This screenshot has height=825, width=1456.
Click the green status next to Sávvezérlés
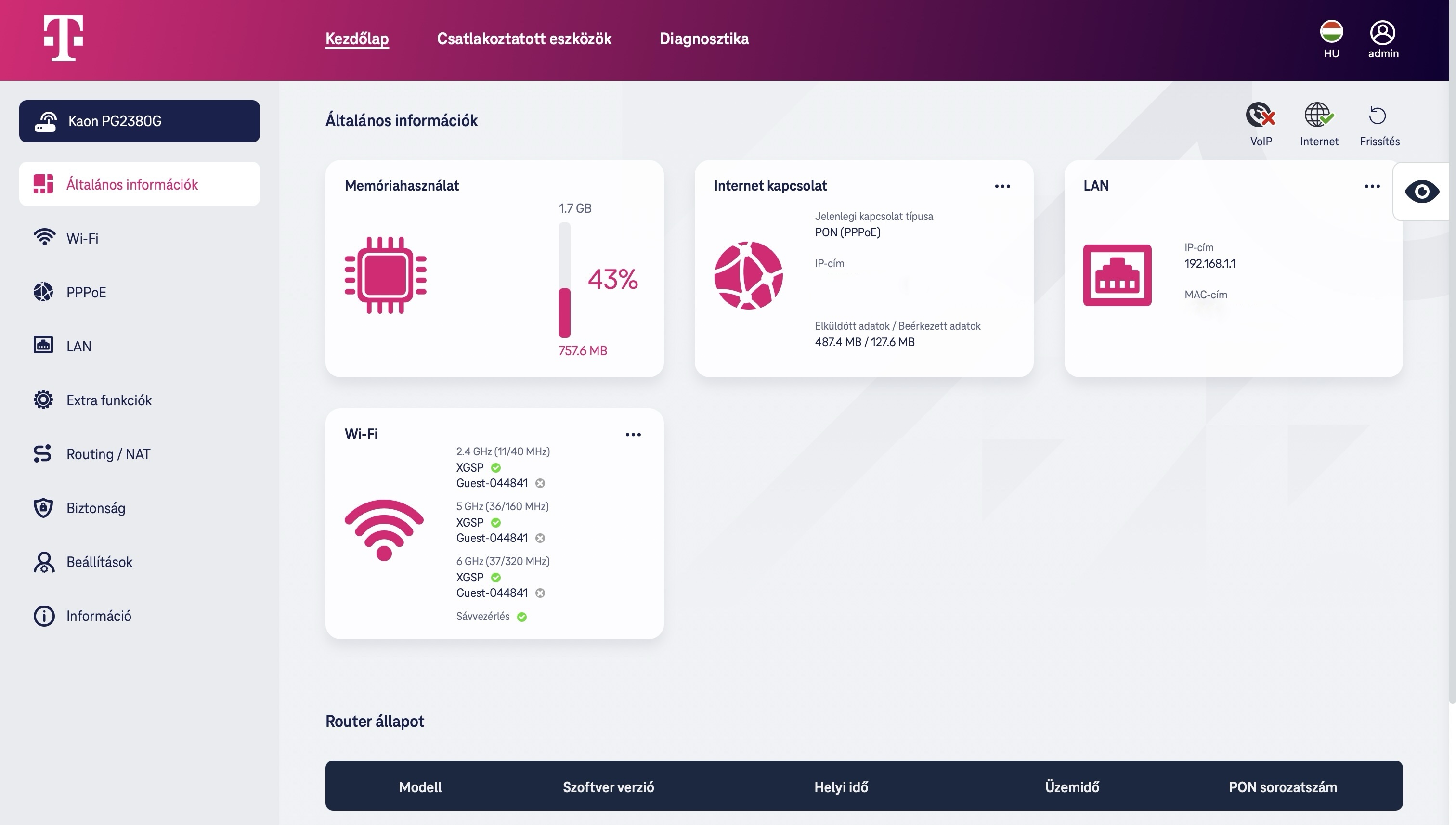(522, 617)
